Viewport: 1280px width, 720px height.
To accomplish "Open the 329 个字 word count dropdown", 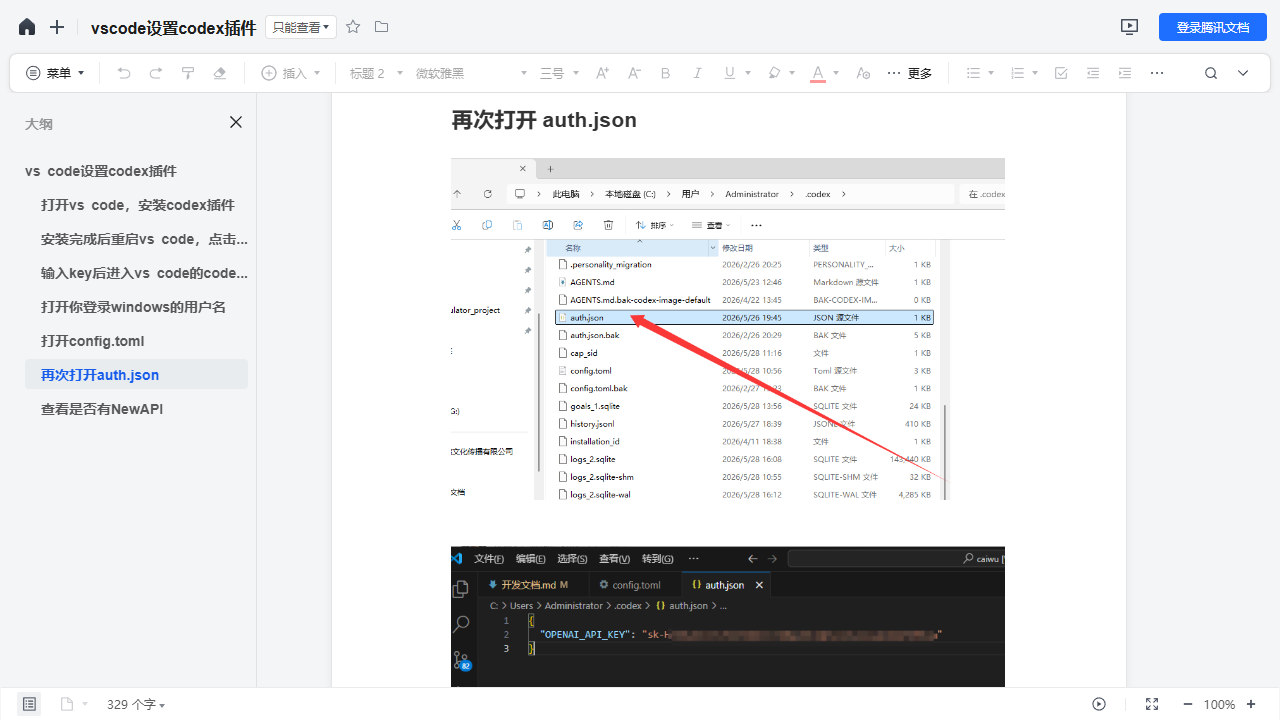I will click(x=136, y=704).
